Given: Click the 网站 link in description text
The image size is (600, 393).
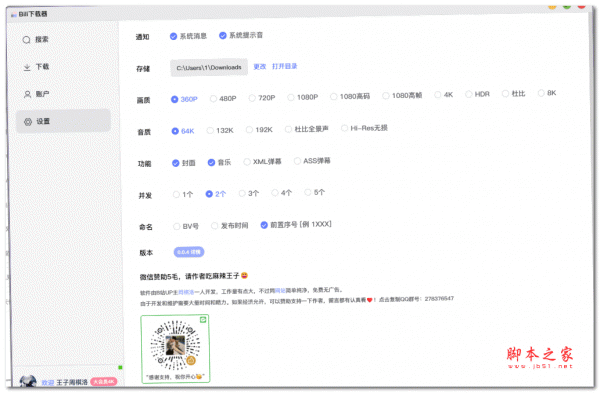Looking at the screenshot, I should (x=280, y=291).
